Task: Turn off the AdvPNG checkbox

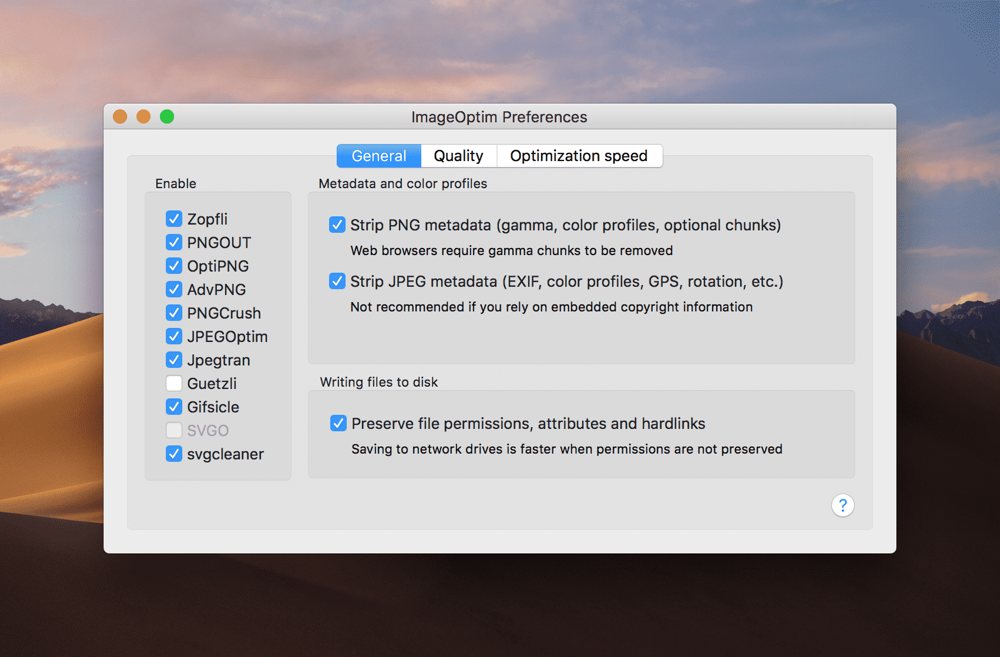Action: tap(173, 290)
